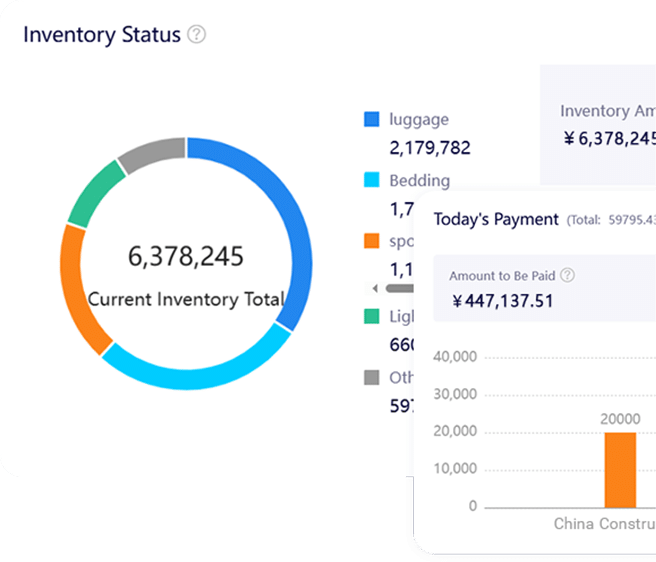Select the green segment of the donut chart
Image resolution: width=656 pixels, height=562 pixels.
click(x=93, y=192)
